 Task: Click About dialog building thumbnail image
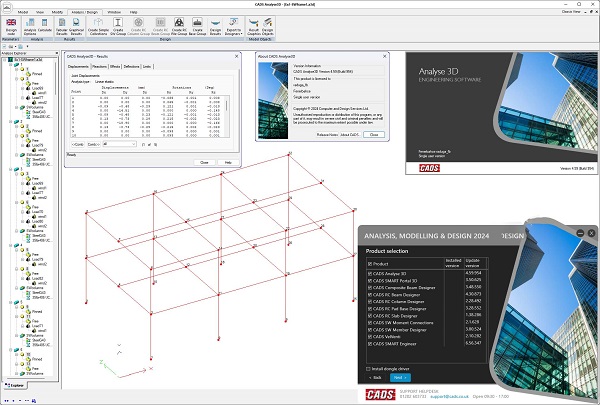(273, 101)
